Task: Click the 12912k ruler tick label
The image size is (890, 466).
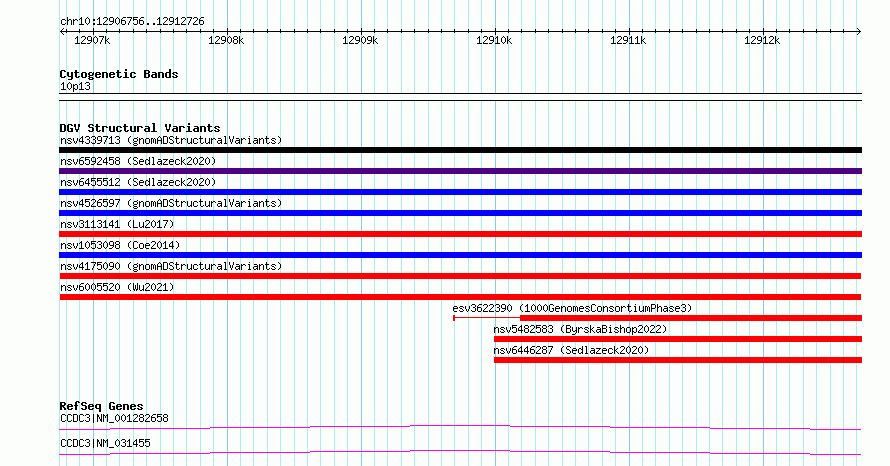Action: click(762, 40)
